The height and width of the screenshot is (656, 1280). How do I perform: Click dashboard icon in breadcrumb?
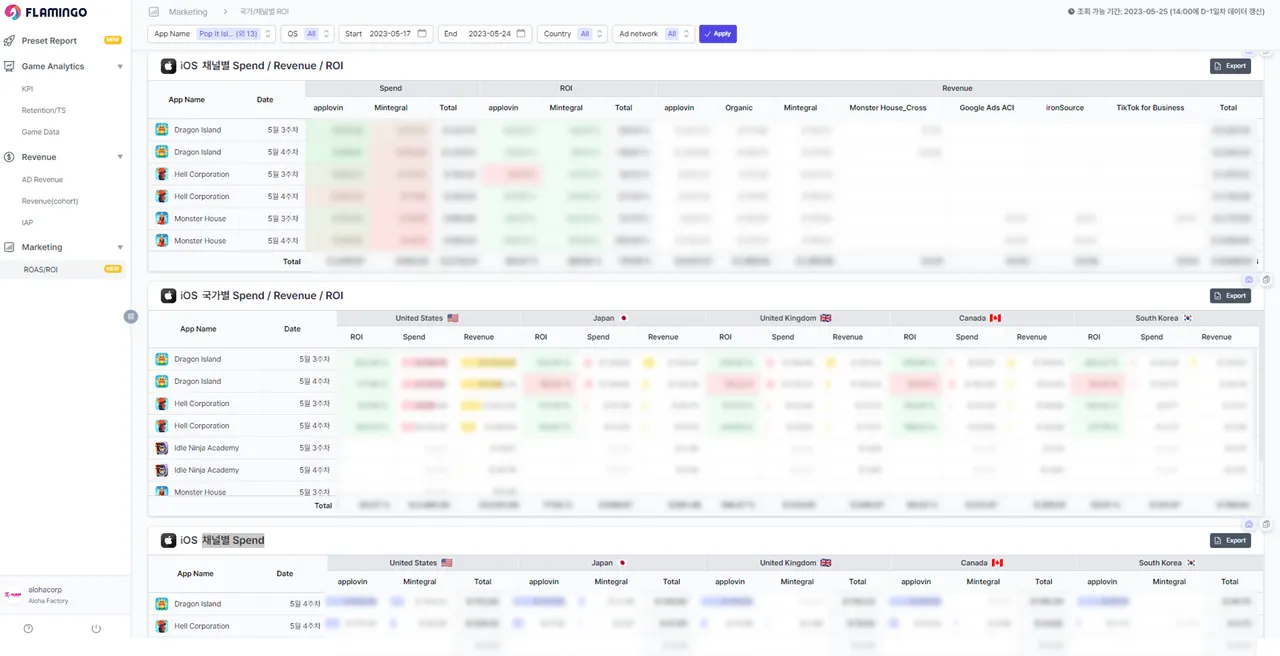click(154, 12)
